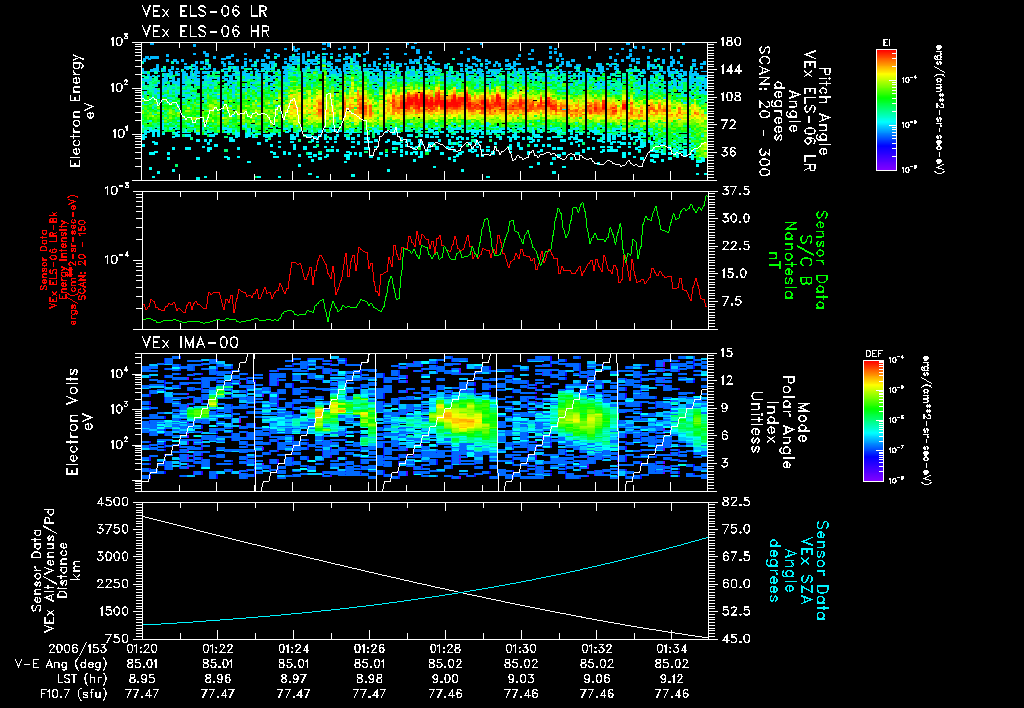Click the altitude axis value '4500'
The image size is (1024, 708).
tap(112, 502)
